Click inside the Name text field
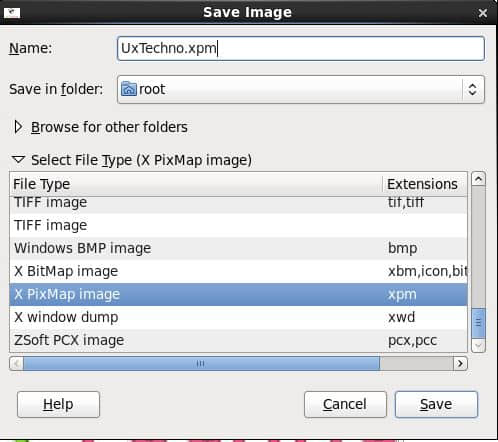The width and height of the screenshot is (498, 442). (x=301, y=49)
